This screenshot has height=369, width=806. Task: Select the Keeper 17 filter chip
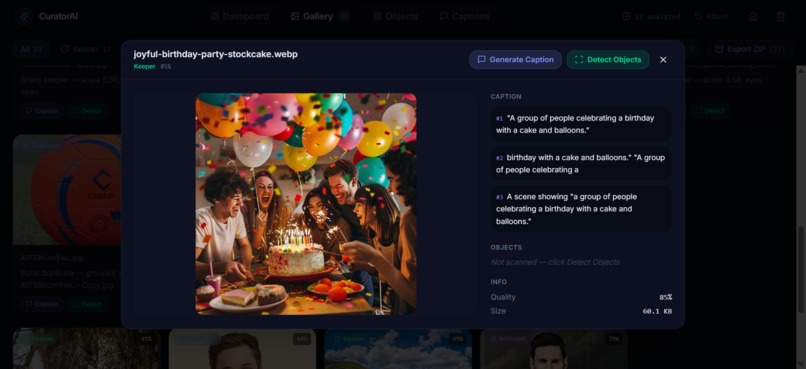tap(85, 49)
